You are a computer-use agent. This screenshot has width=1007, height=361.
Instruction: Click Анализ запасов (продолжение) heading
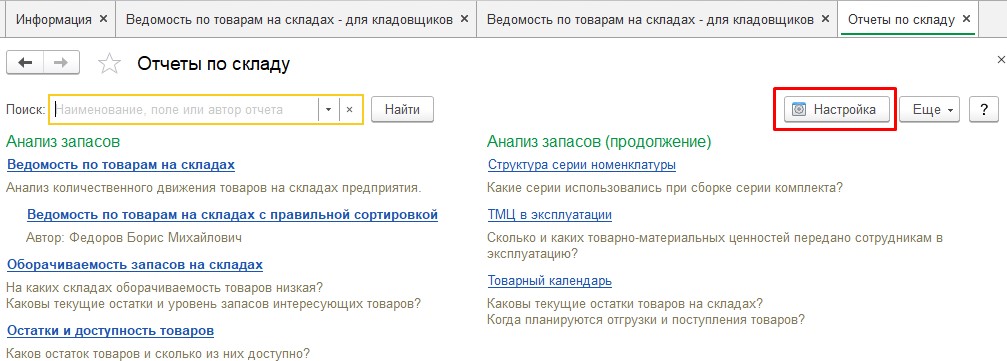[x=599, y=141]
